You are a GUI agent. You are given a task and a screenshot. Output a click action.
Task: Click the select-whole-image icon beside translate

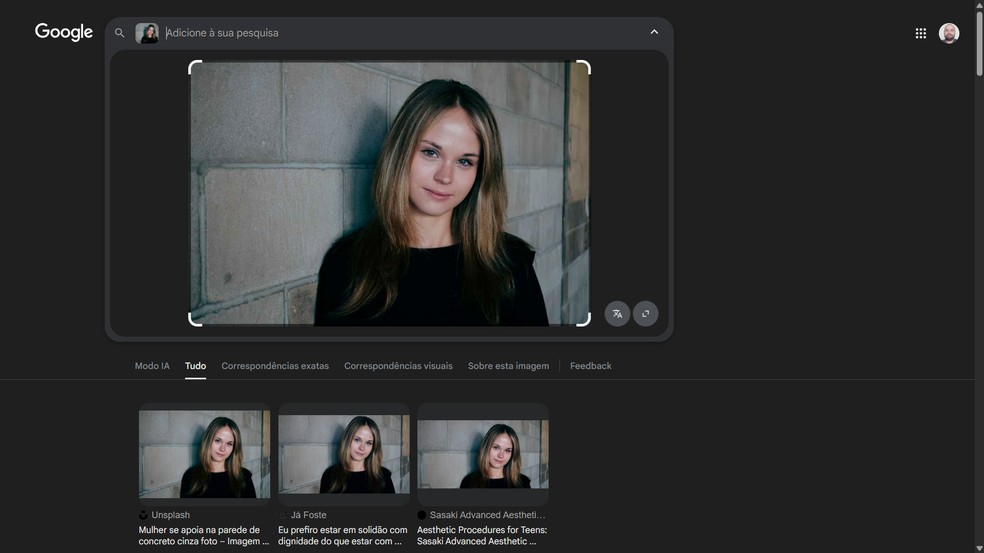click(645, 314)
